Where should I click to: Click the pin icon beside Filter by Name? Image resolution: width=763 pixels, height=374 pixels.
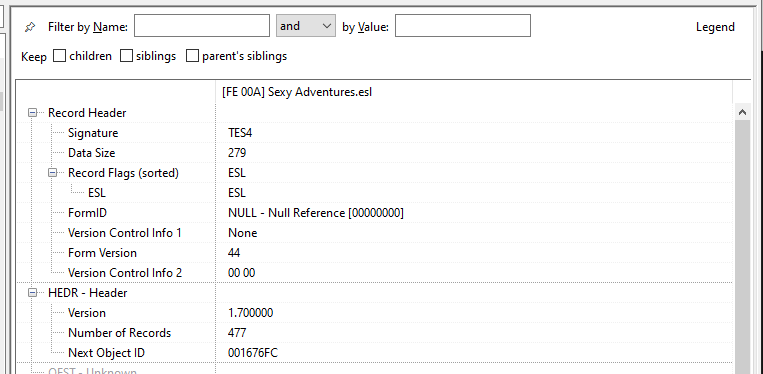point(30,27)
